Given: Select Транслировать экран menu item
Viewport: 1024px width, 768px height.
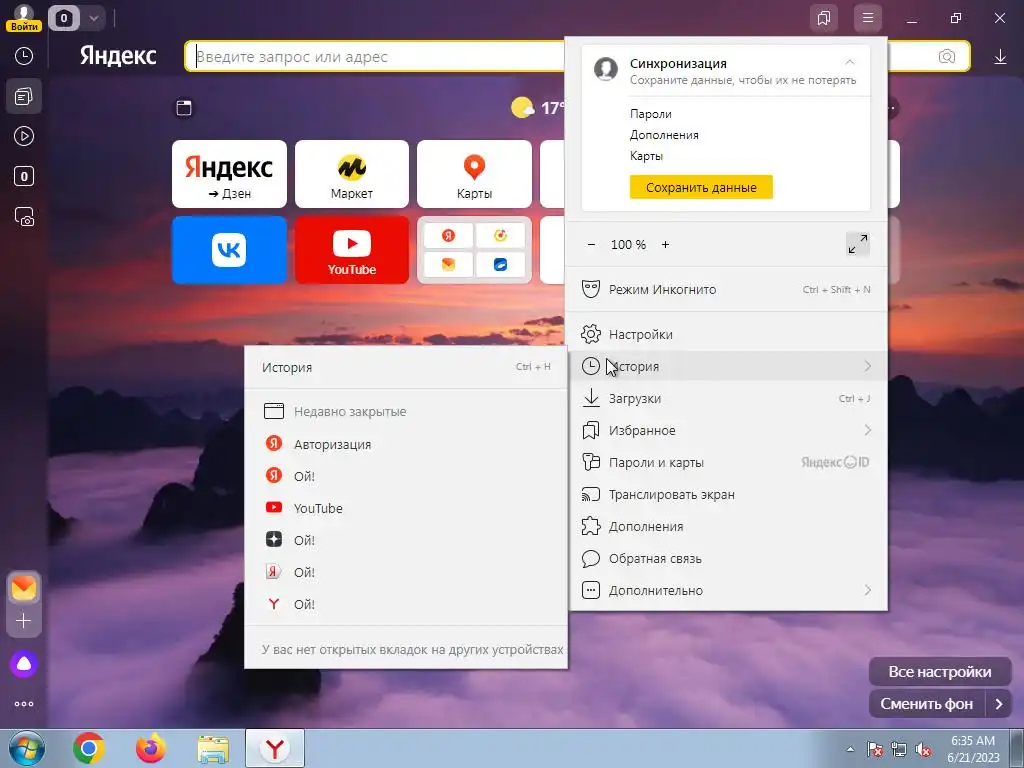Looking at the screenshot, I should [728, 494].
